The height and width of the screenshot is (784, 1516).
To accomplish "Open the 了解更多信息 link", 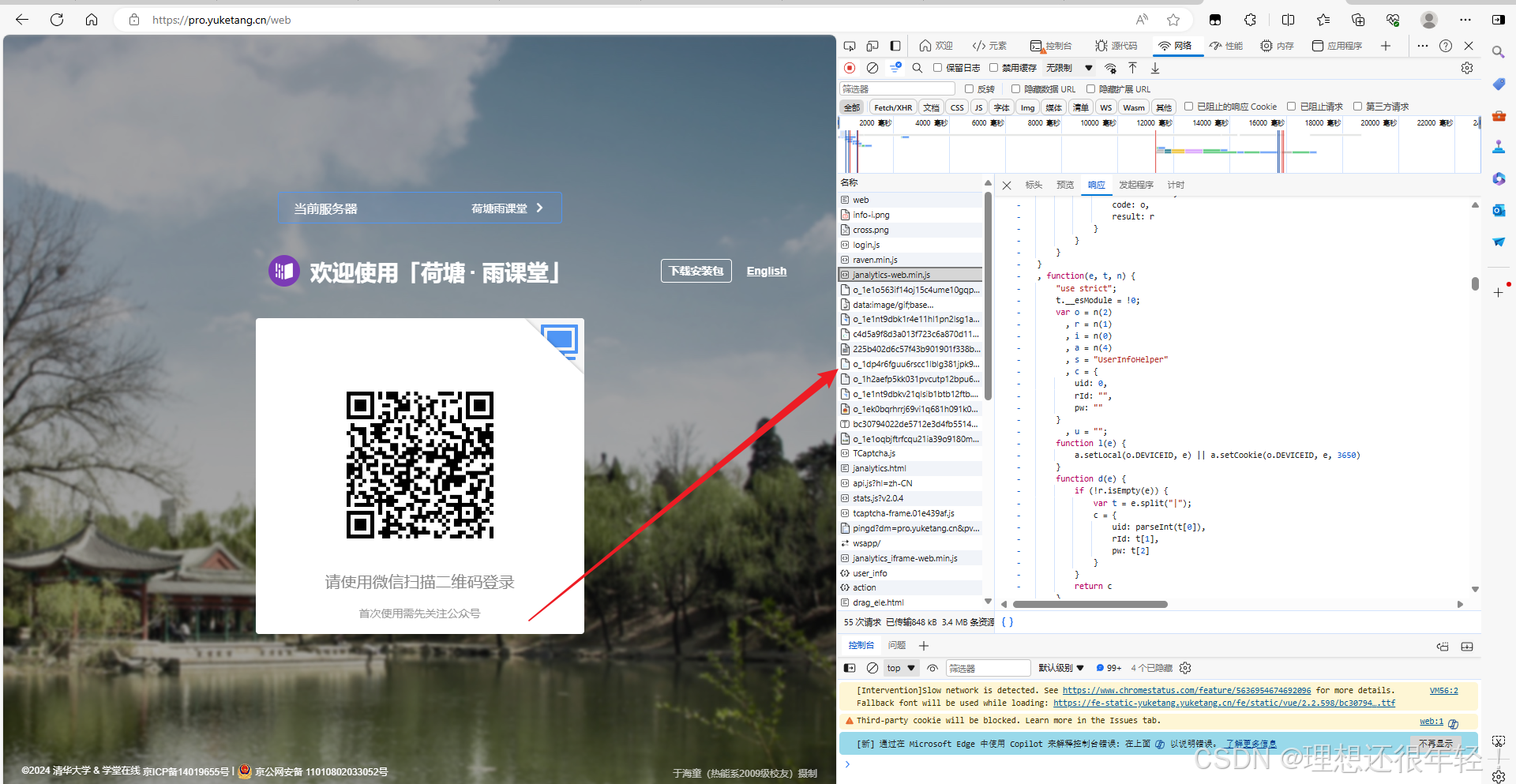I will 1251,744.
